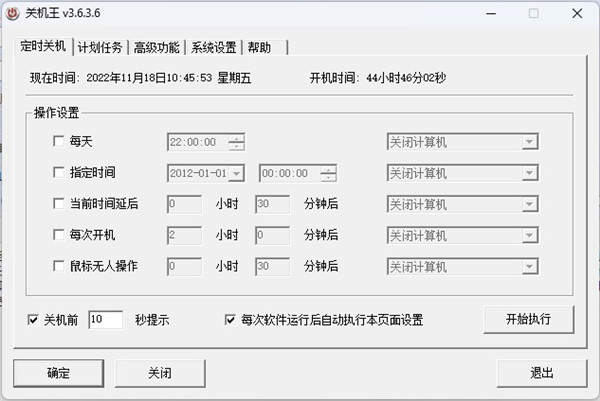
Task: Click the 小时 field for 鼠标无人操作
Action: click(184, 267)
